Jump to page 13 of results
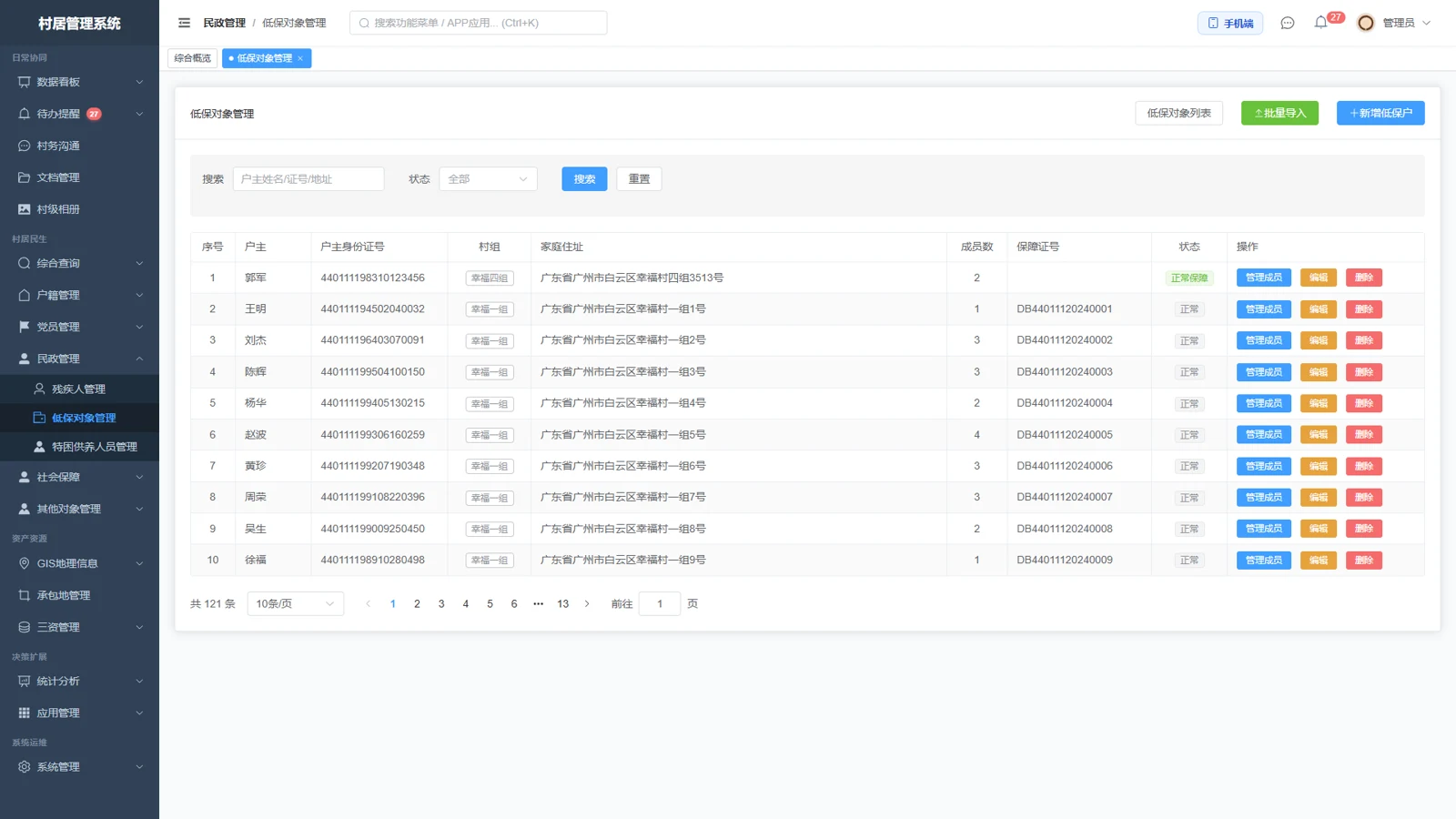 562,603
